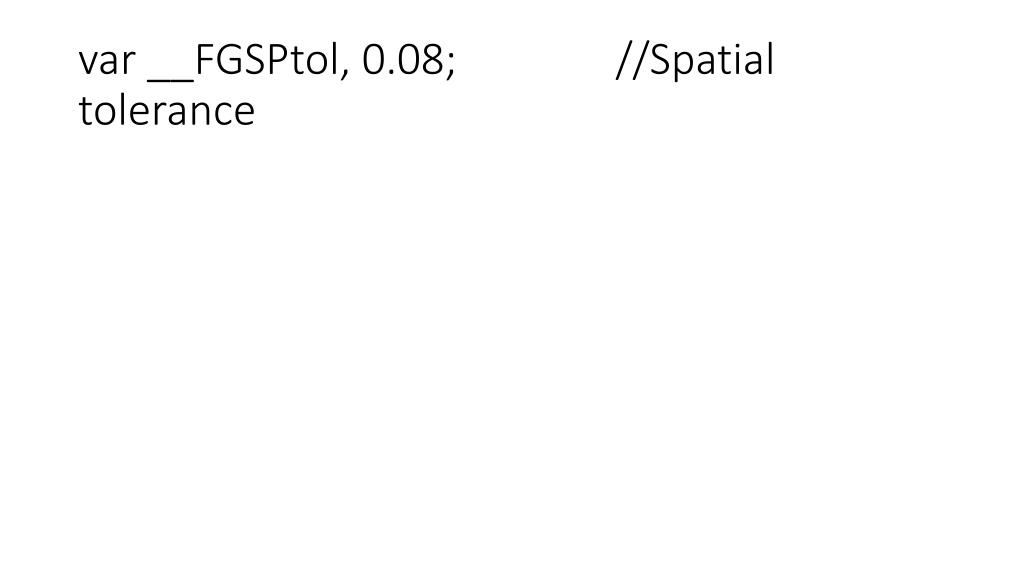Click the word "tolerance" on the second line
This screenshot has width=1024, height=576.
click(167, 110)
